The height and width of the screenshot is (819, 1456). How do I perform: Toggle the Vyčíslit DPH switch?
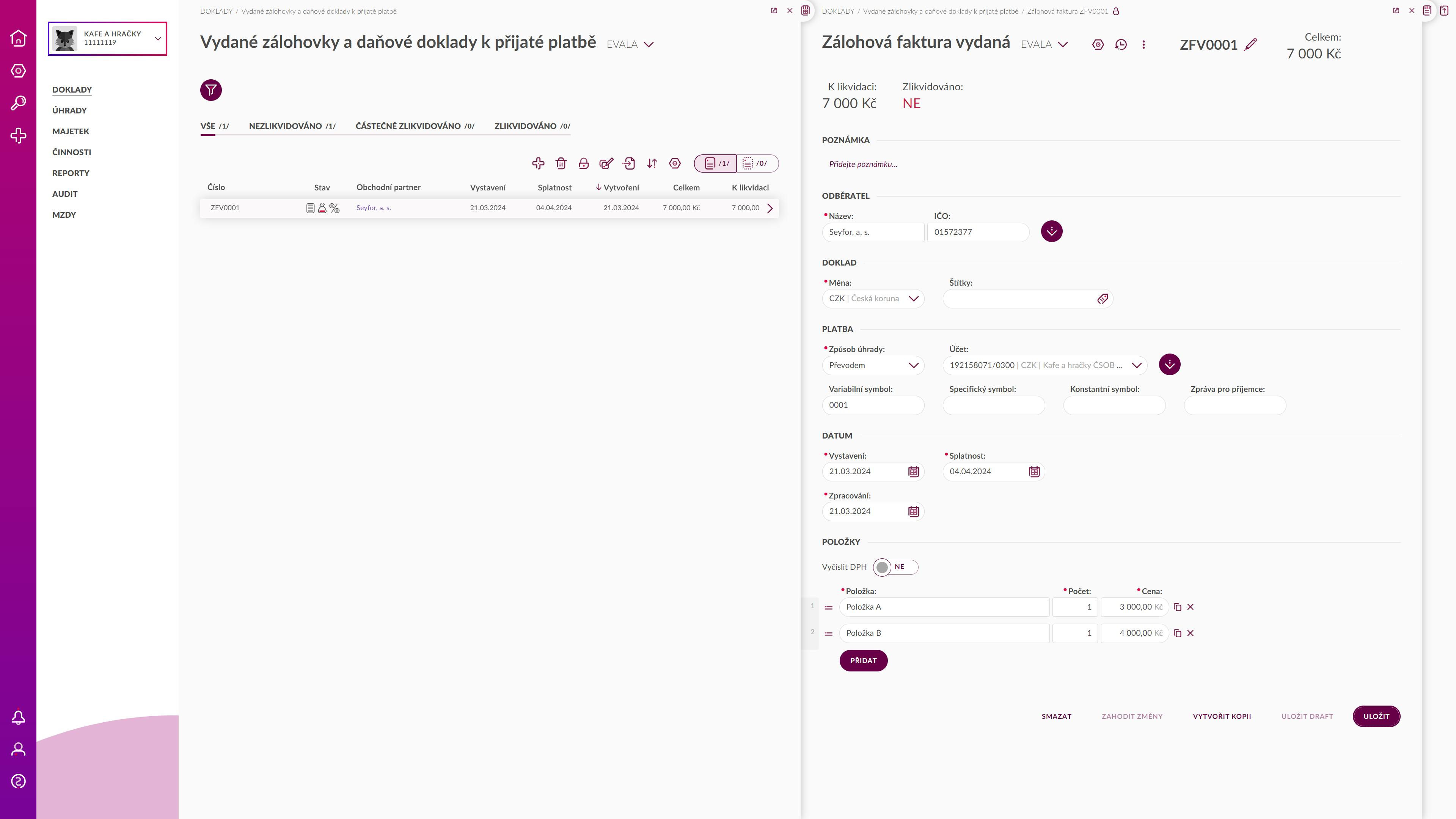pyautogui.click(x=895, y=567)
